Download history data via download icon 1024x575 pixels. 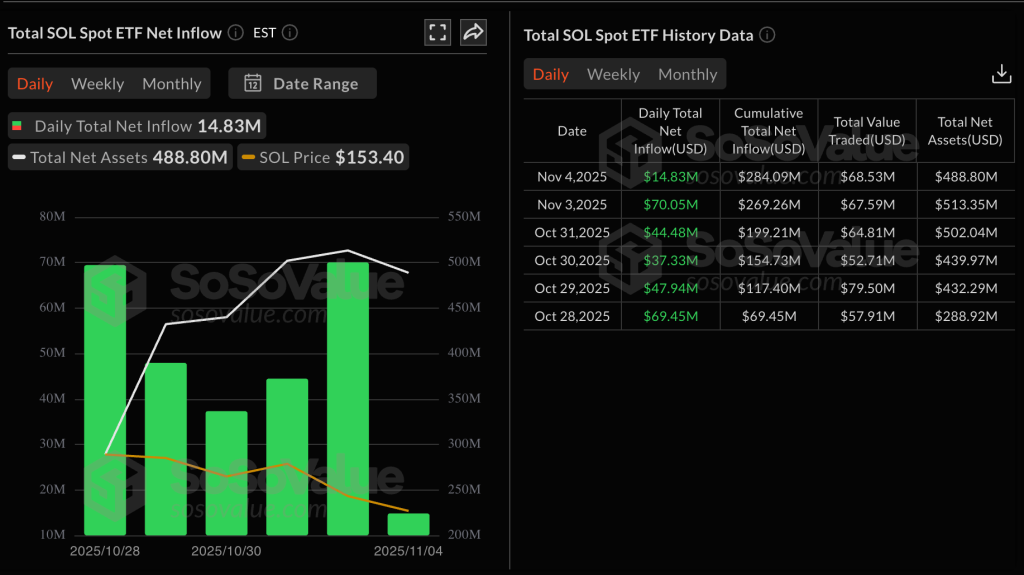tap(1000, 74)
